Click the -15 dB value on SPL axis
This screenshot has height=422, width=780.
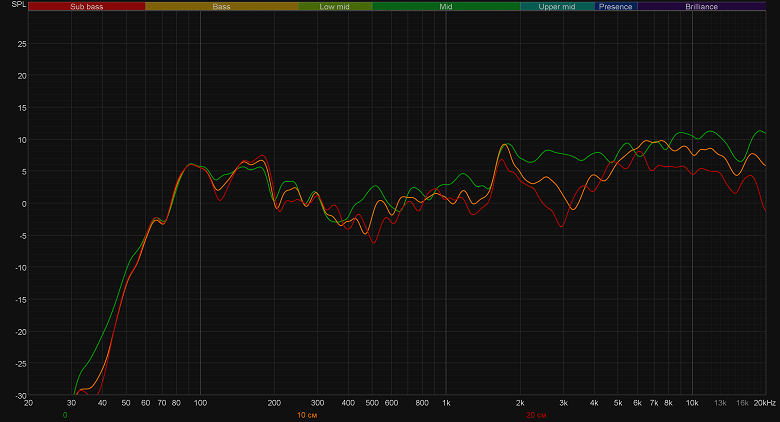[21, 300]
